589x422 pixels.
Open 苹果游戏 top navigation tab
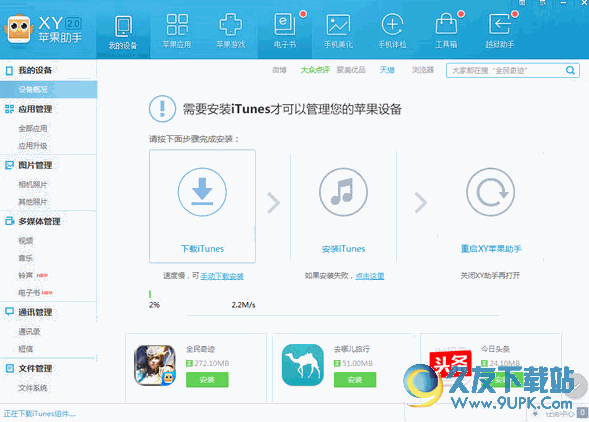[231, 32]
